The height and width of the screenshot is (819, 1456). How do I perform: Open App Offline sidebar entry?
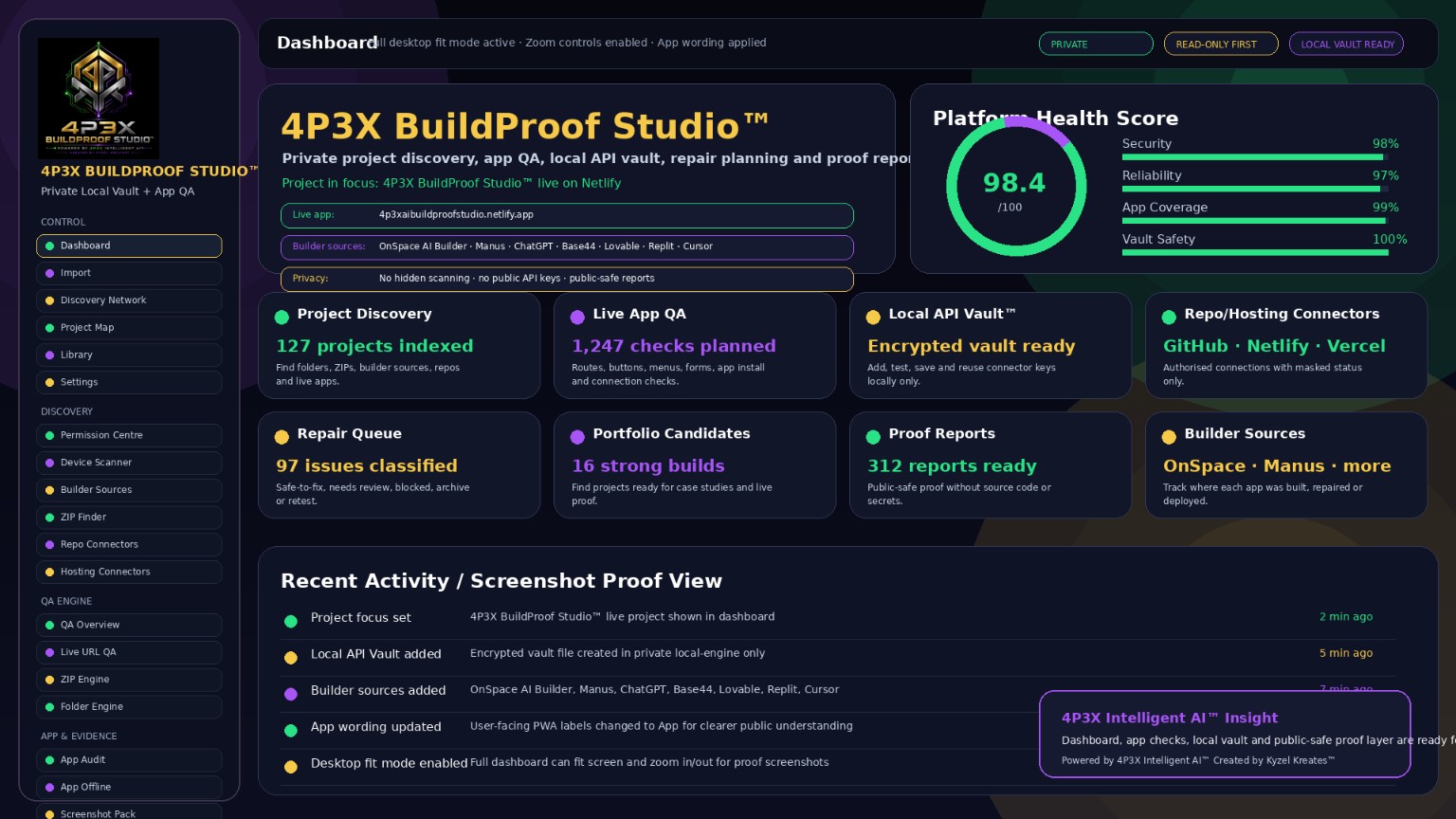coord(129,788)
